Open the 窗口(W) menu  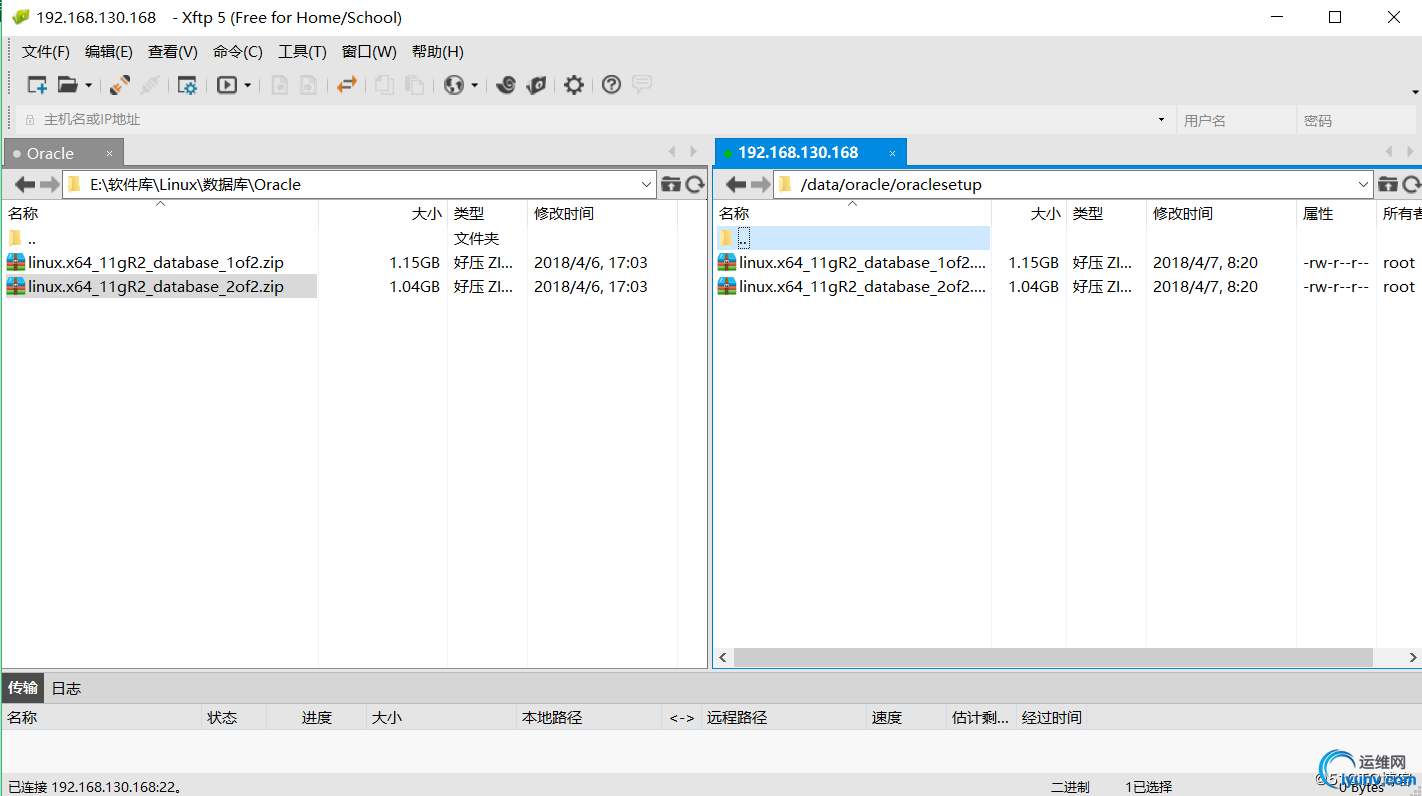coord(369,52)
